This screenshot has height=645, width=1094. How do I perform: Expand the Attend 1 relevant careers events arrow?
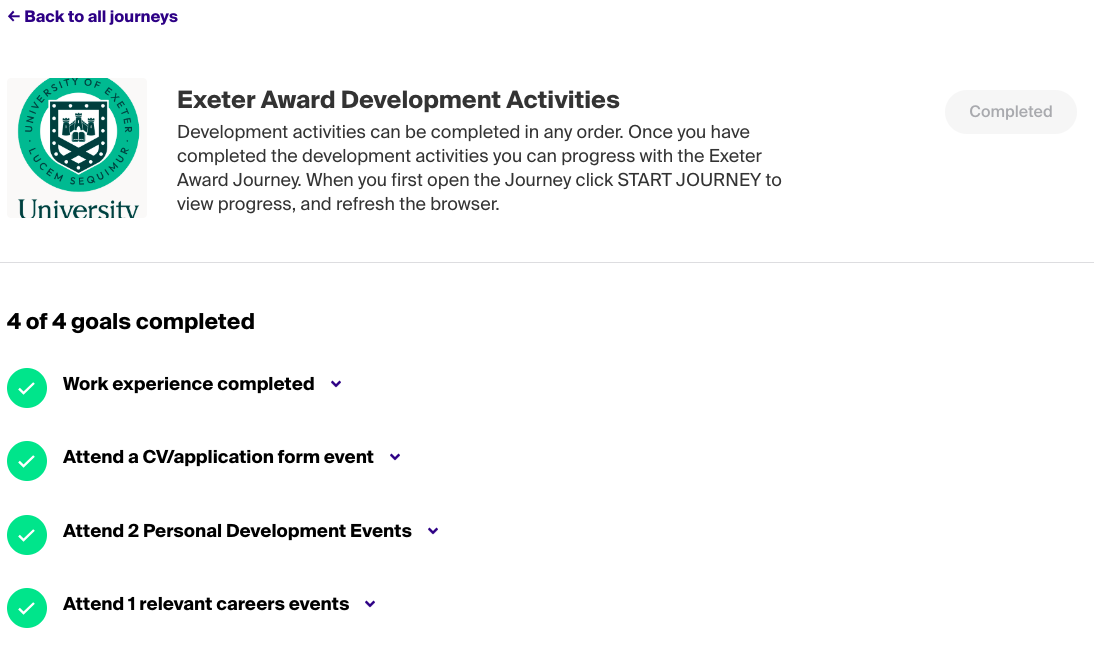tap(370, 604)
